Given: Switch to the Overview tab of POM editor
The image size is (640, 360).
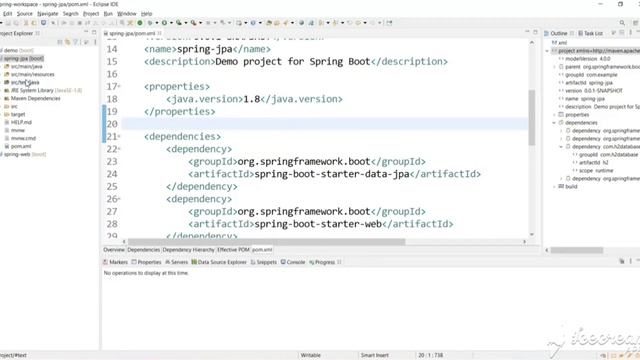Looking at the screenshot, I should [114, 249].
